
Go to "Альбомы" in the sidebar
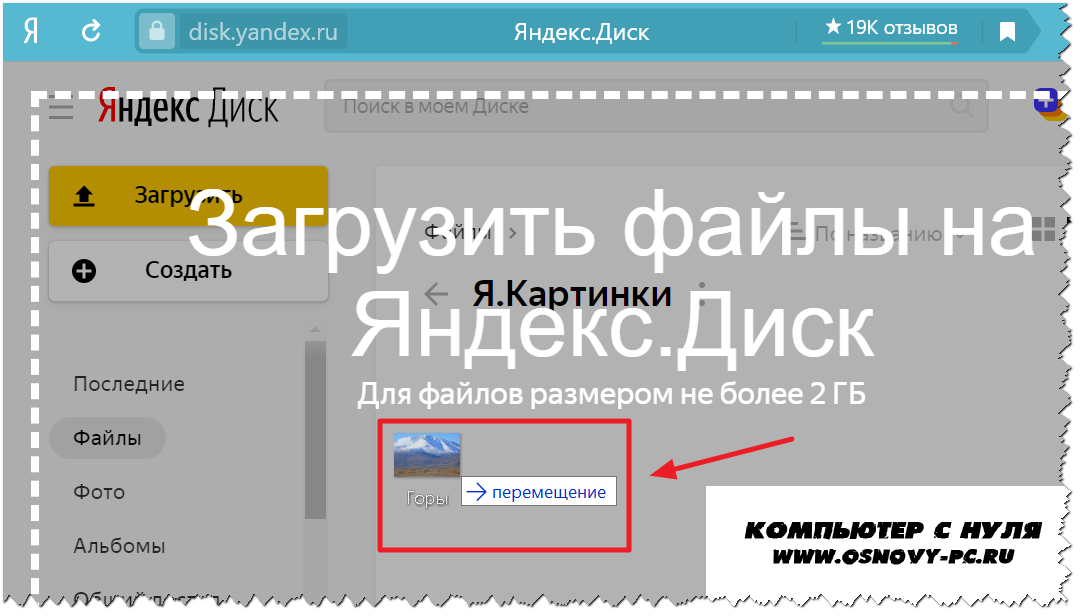coord(119,546)
